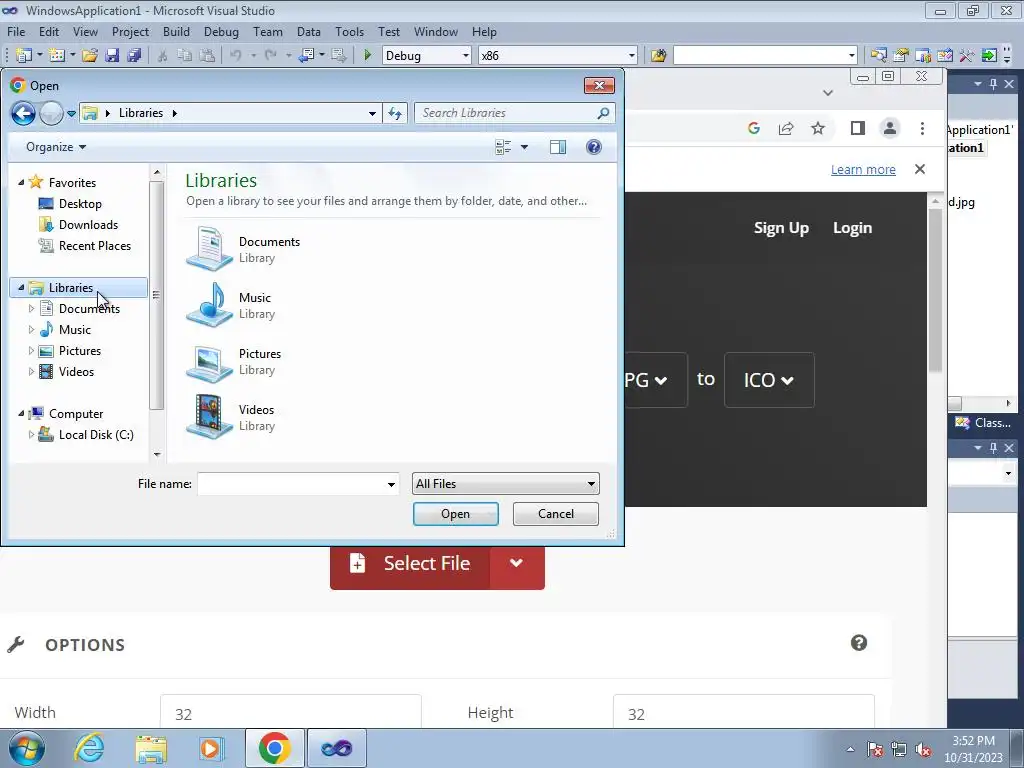The height and width of the screenshot is (768, 1024).
Task: Open Internet Explorer from the taskbar
Action: pos(88,748)
